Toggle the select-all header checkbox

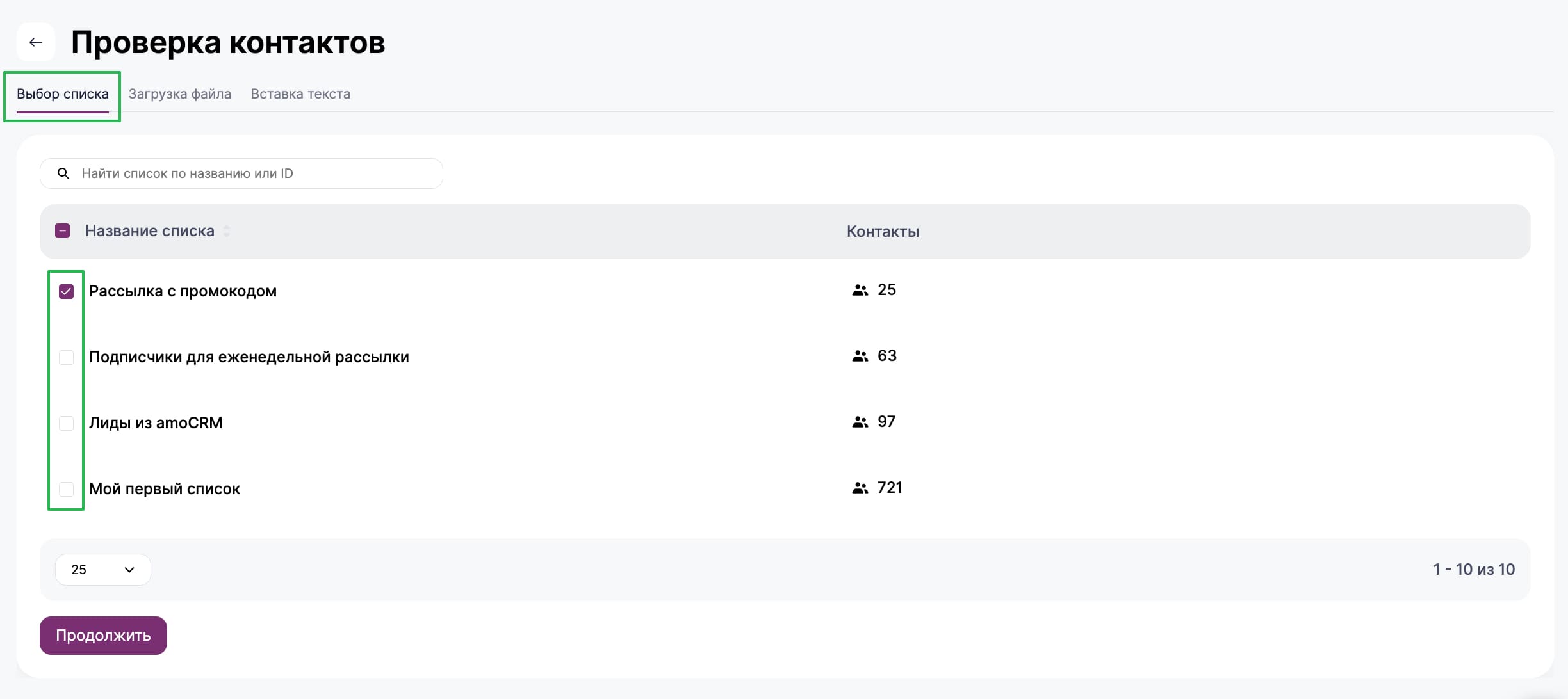point(62,231)
